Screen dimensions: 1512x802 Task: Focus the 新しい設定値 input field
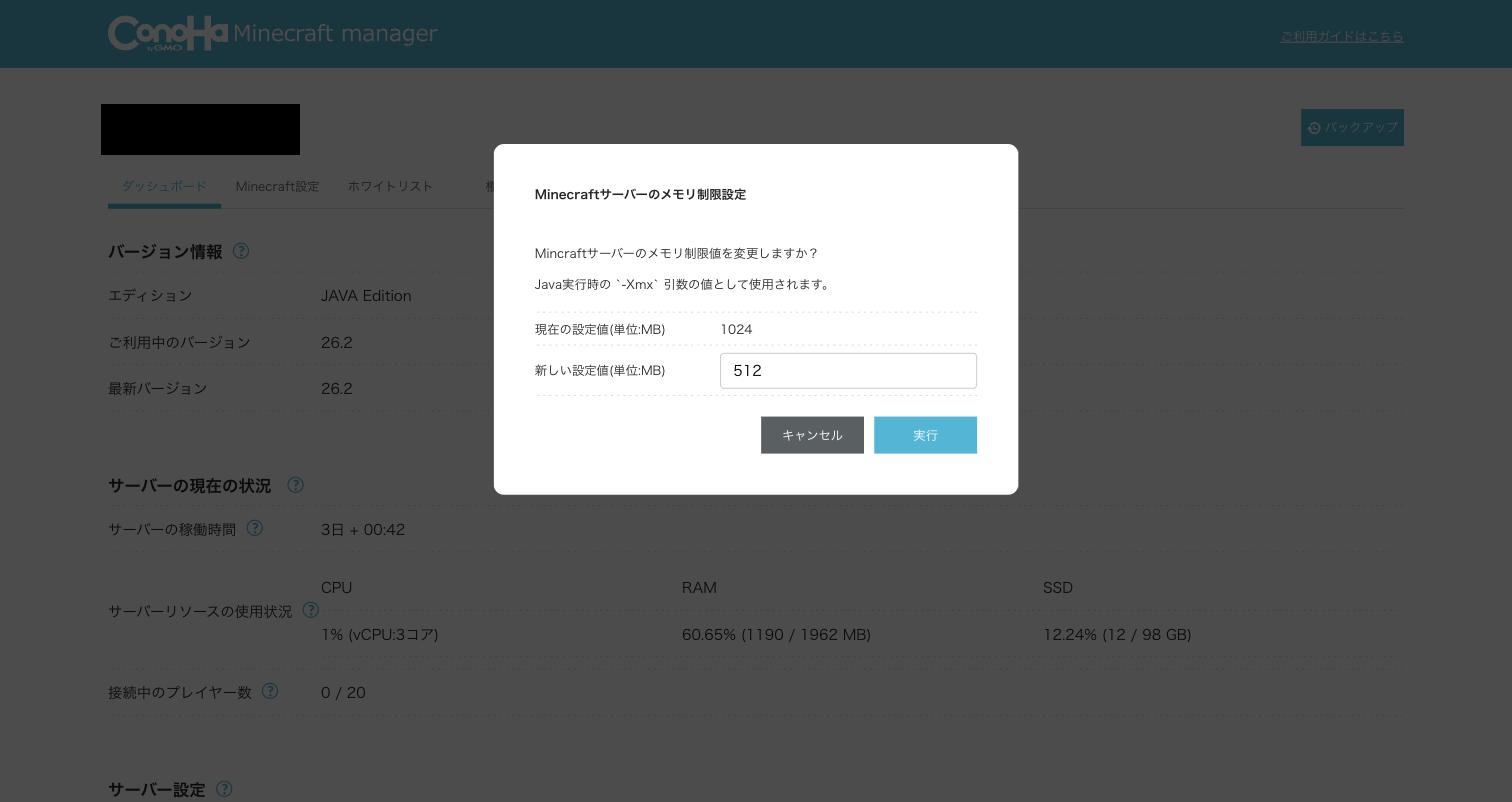point(848,371)
